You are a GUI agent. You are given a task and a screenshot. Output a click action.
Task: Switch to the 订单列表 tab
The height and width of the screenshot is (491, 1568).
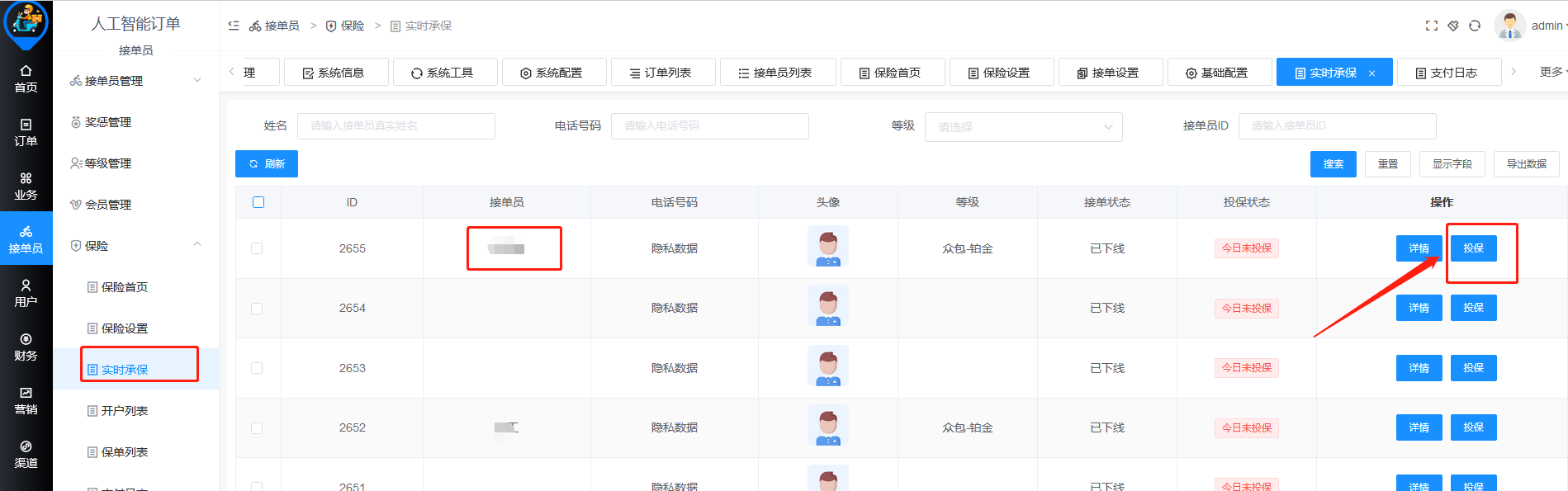[x=661, y=73]
